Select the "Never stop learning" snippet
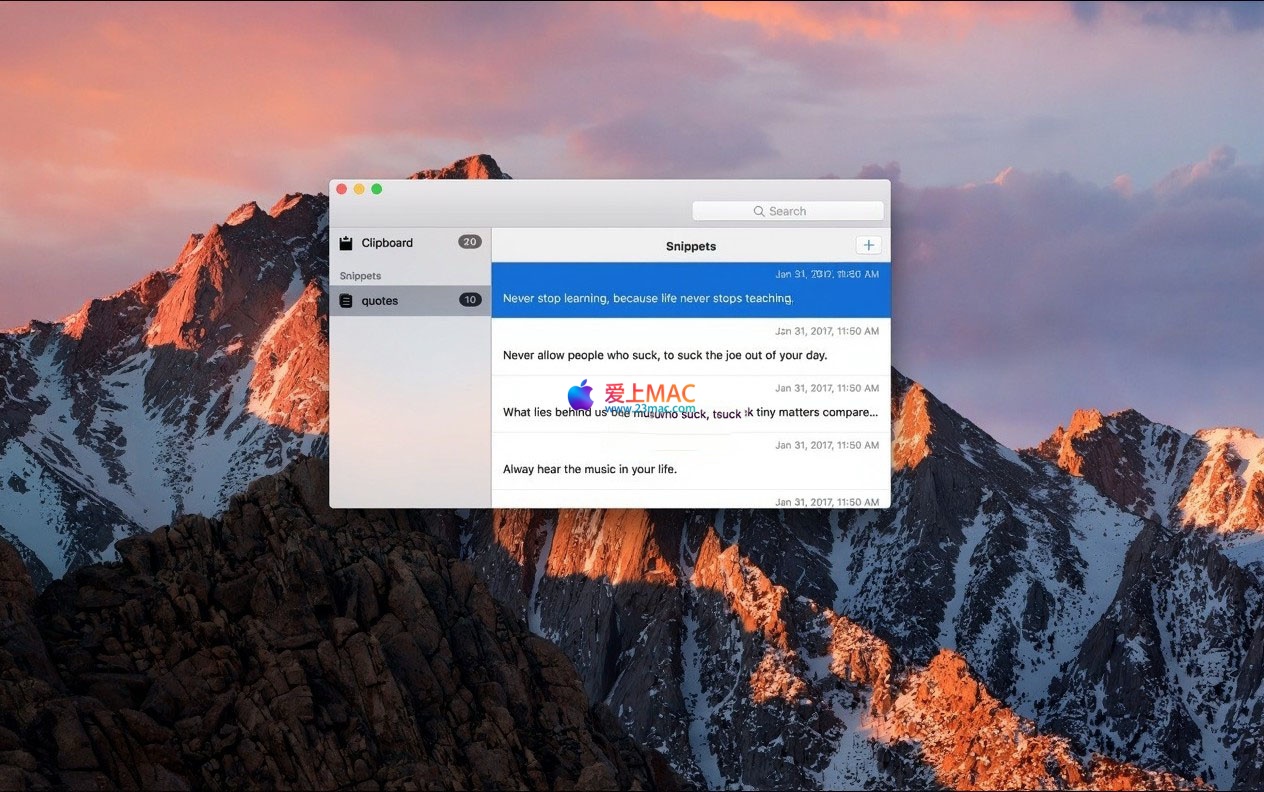 tap(690, 290)
